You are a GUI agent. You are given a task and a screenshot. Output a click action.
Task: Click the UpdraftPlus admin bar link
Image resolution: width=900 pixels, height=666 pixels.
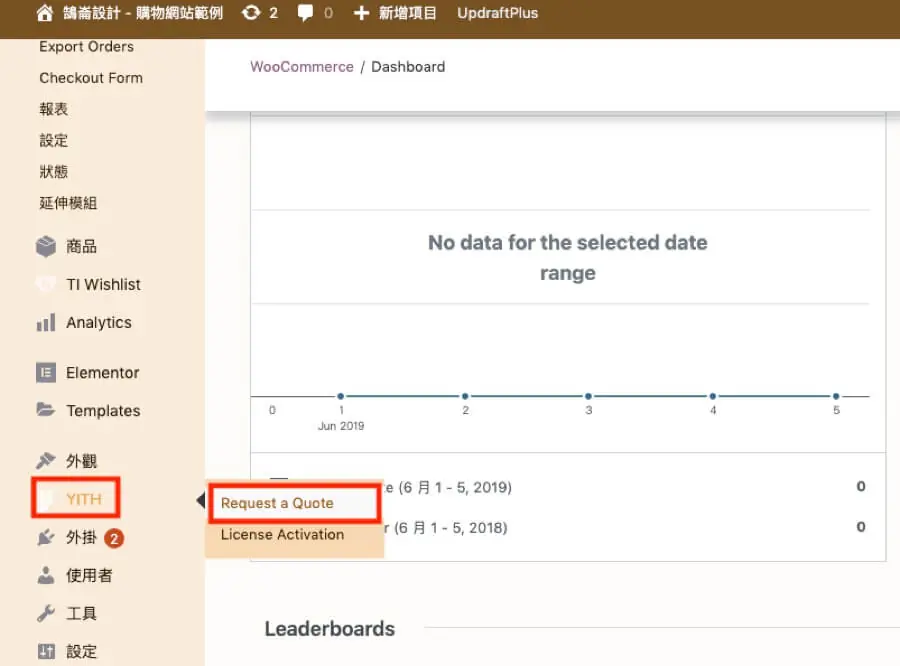pyautogui.click(x=498, y=13)
